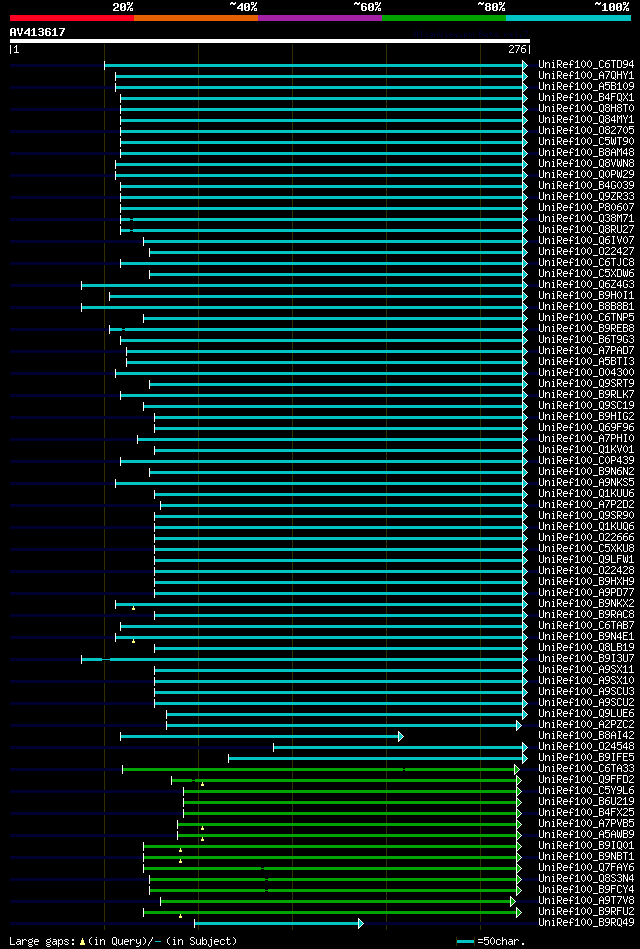Click the purple ~60% identity legend segment
This screenshot has height=949, width=640.
click(320, 18)
